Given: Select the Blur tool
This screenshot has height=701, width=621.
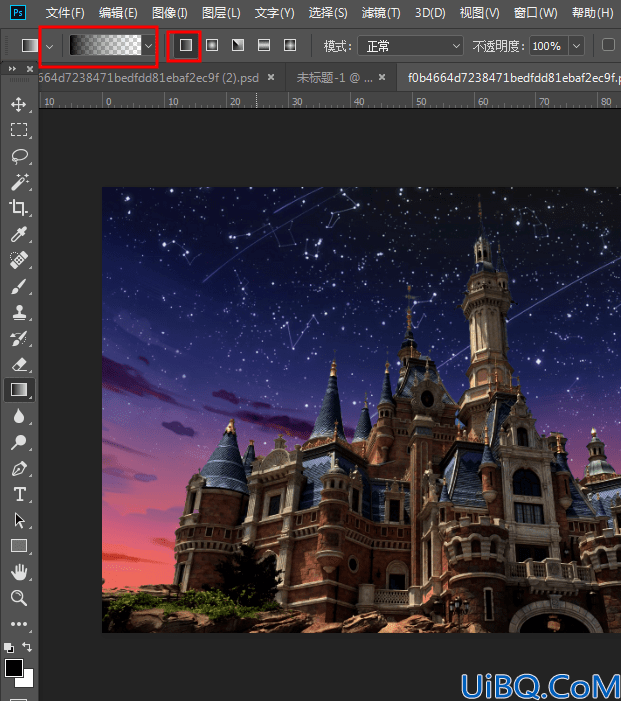Looking at the screenshot, I should click(x=18, y=416).
